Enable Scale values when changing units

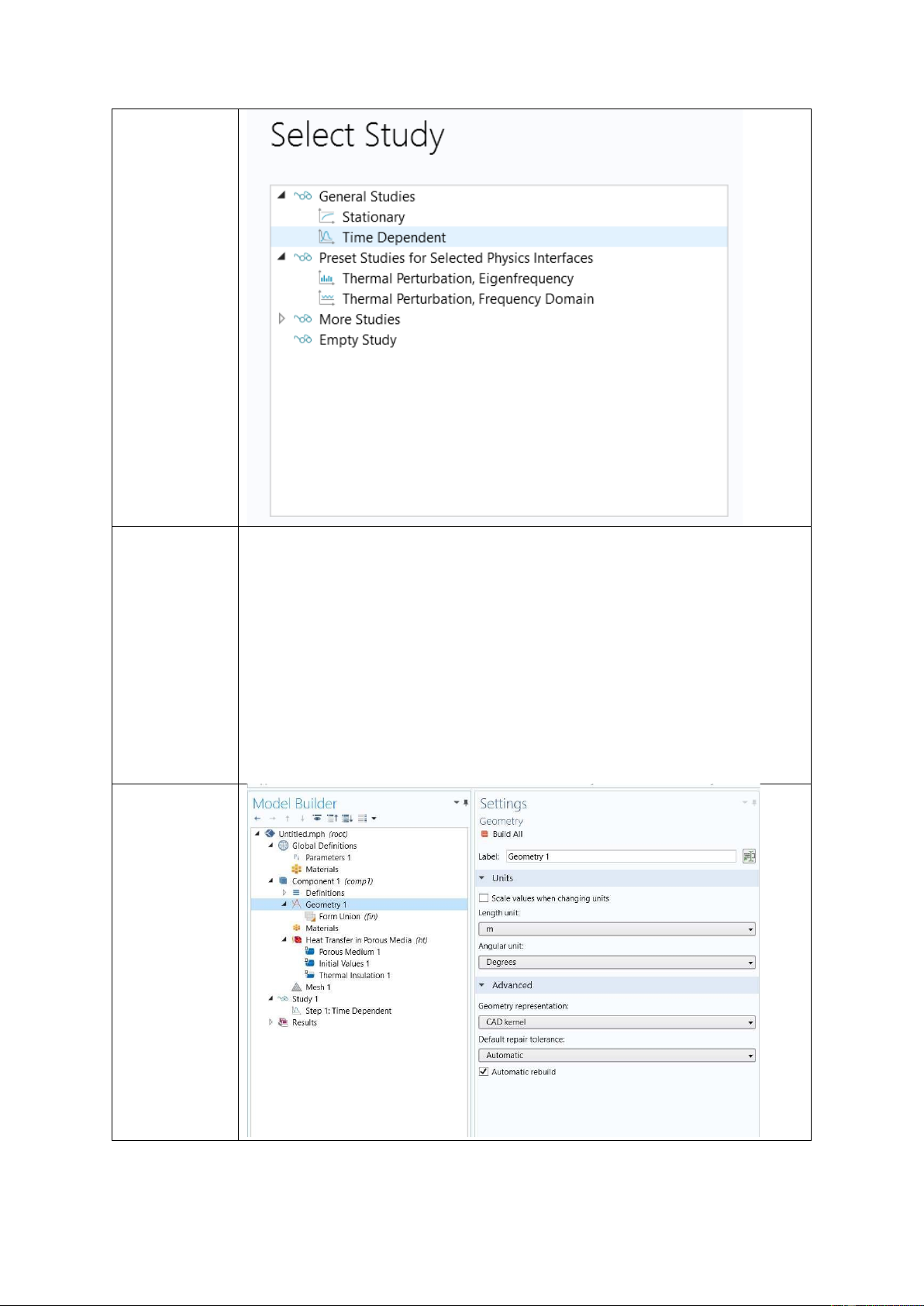pos(484,898)
